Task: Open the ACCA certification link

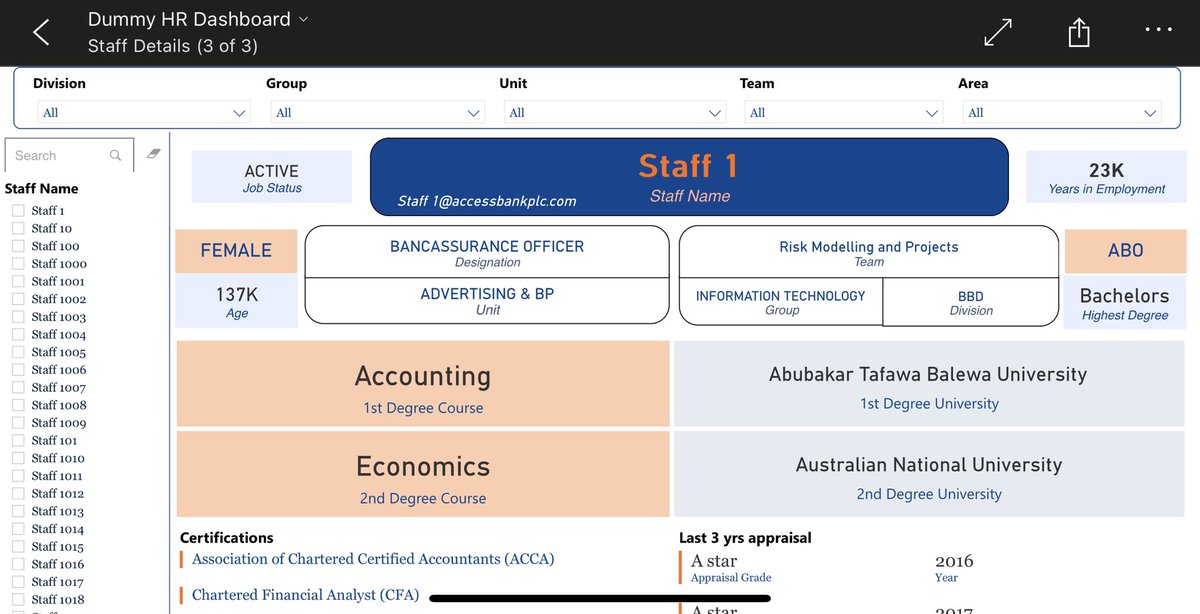Action: point(373,559)
